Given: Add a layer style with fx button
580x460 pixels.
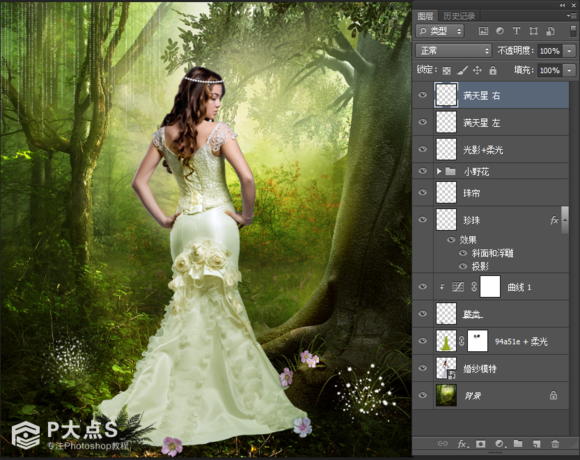Looking at the screenshot, I should click(x=462, y=444).
